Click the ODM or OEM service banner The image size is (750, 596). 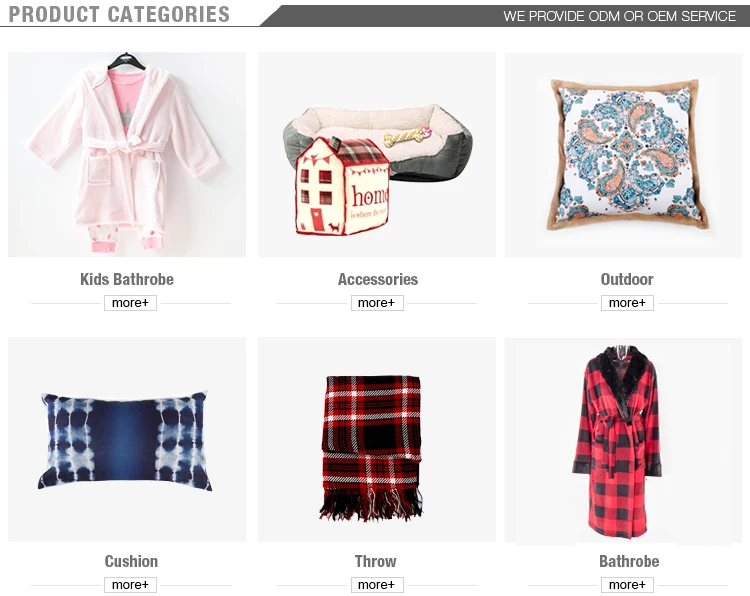[x=619, y=16]
